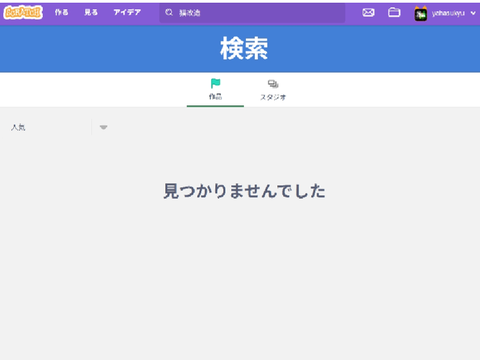Open the Scratch logo home link
The height and width of the screenshot is (360, 480).
click(23, 13)
